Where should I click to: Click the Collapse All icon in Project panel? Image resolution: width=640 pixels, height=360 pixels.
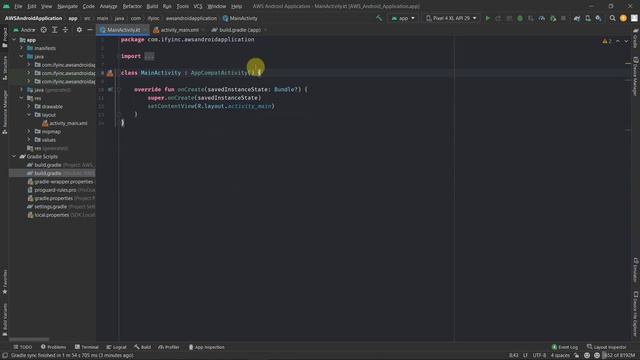point(65,30)
